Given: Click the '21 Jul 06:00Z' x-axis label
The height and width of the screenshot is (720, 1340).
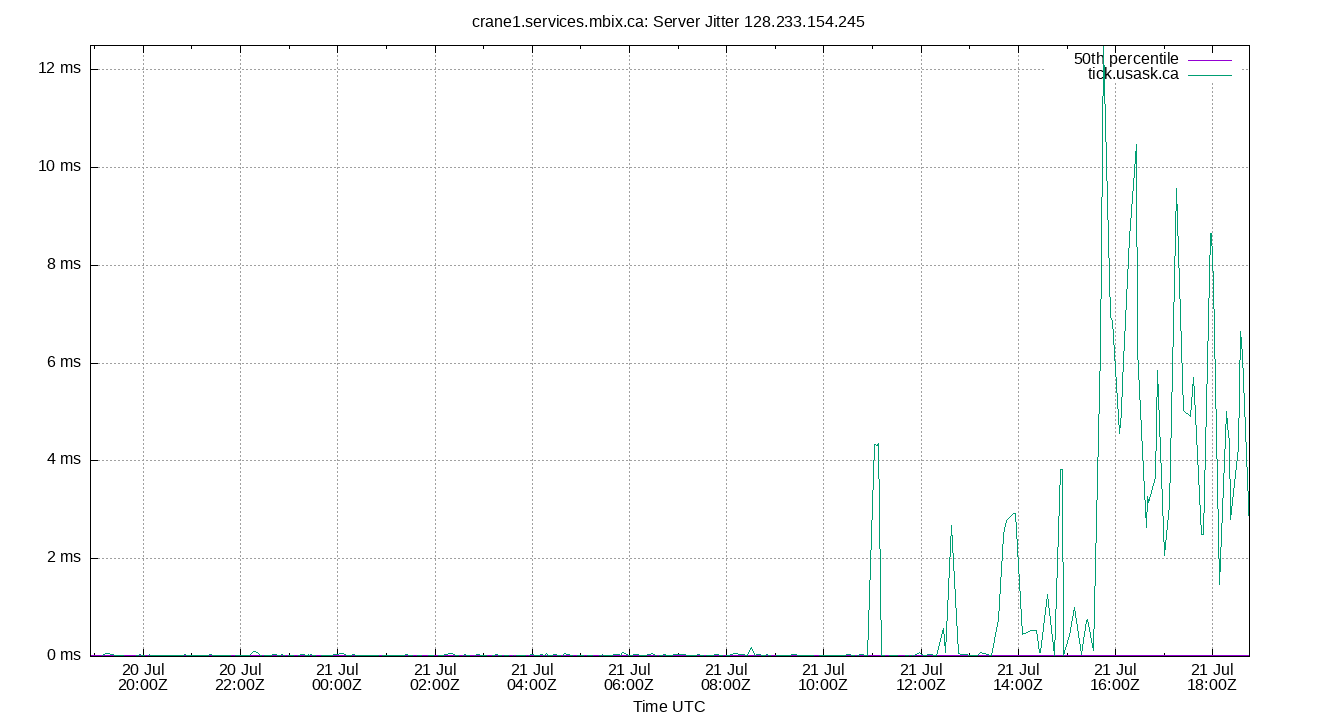Looking at the screenshot, I should (x=629, y=677).
